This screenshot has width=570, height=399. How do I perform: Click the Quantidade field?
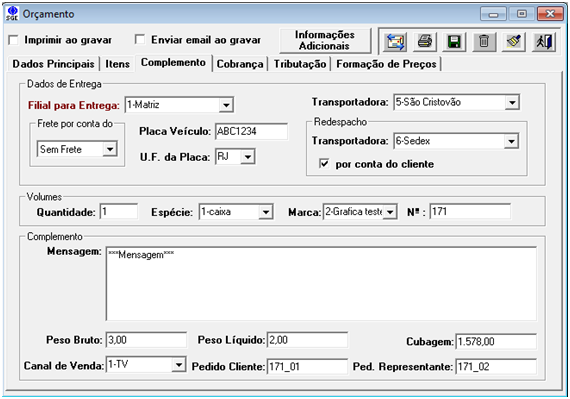tap(119, 211)
